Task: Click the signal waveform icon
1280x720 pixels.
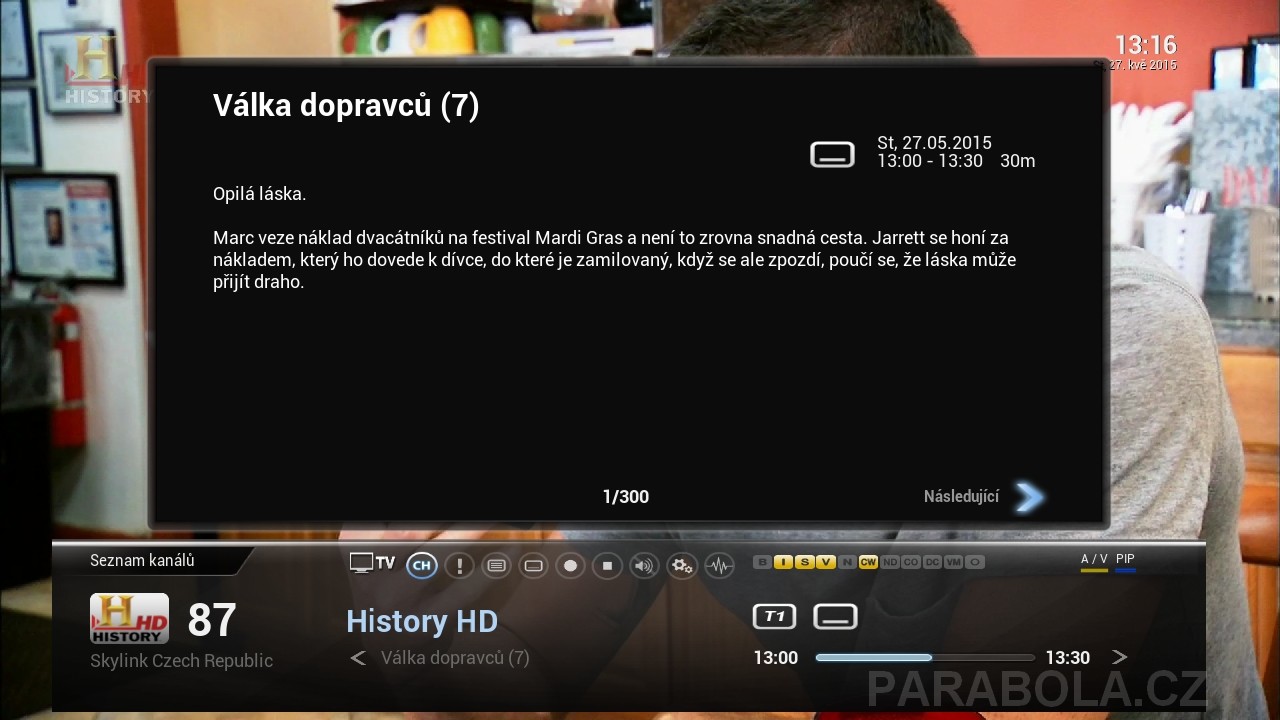Action: 719,566
